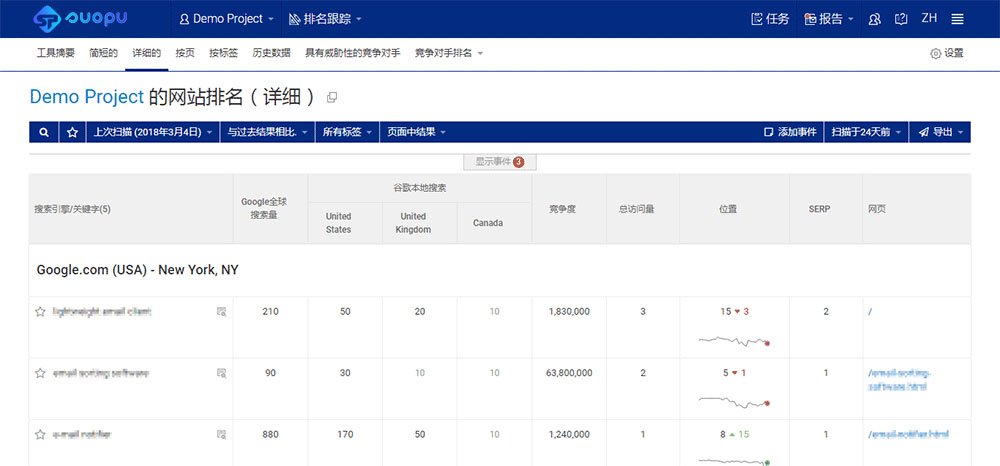Toggle star on the 210 volume keyword row

[40, 312]
